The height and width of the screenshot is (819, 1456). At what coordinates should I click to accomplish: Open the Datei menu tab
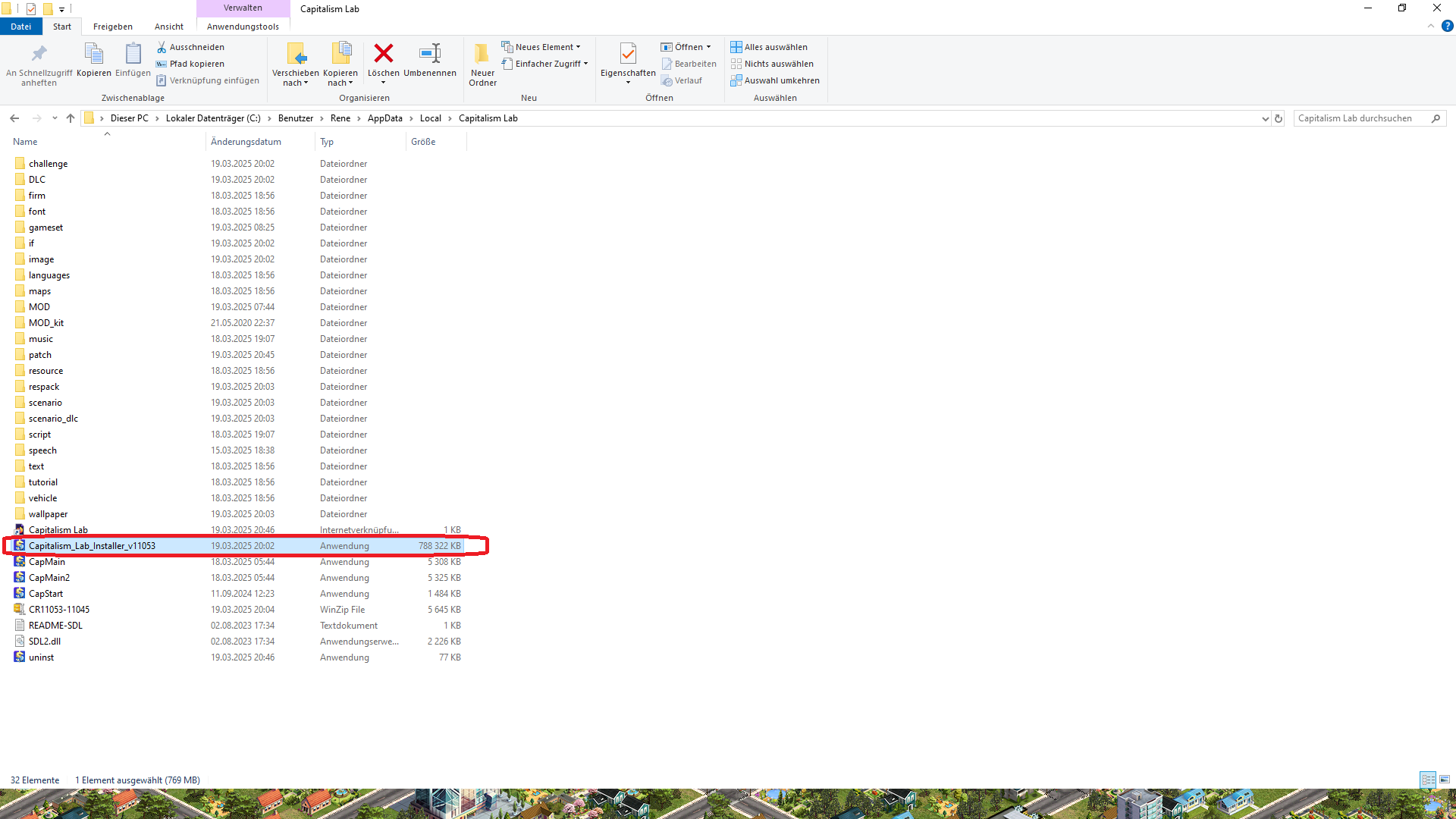[21, 27]
